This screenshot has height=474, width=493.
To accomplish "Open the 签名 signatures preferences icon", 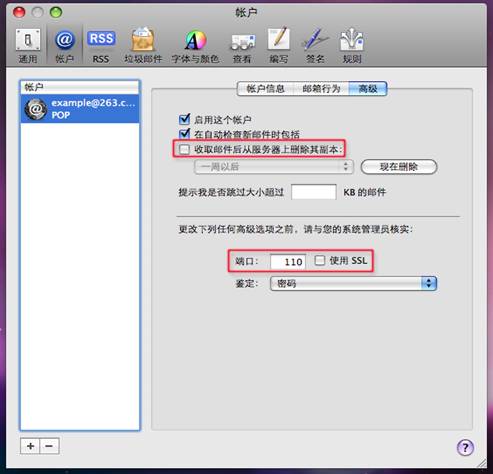I will coord(315,45).
